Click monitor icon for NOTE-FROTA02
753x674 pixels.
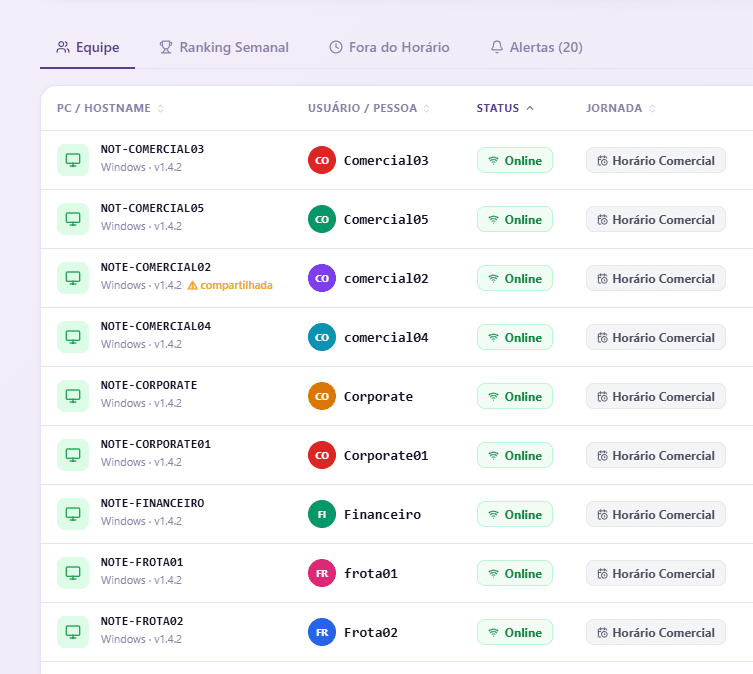pos(73,632)
